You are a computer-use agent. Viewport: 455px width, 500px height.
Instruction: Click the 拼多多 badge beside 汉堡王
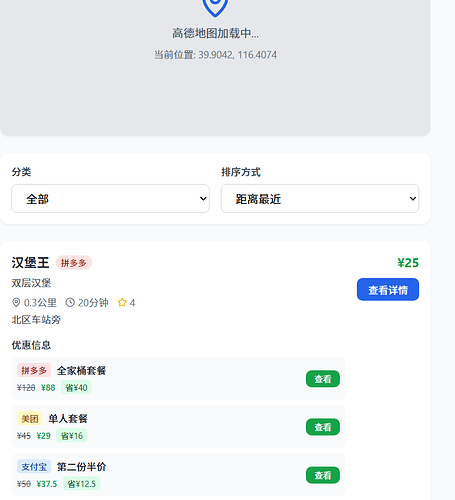coord(74,263)
